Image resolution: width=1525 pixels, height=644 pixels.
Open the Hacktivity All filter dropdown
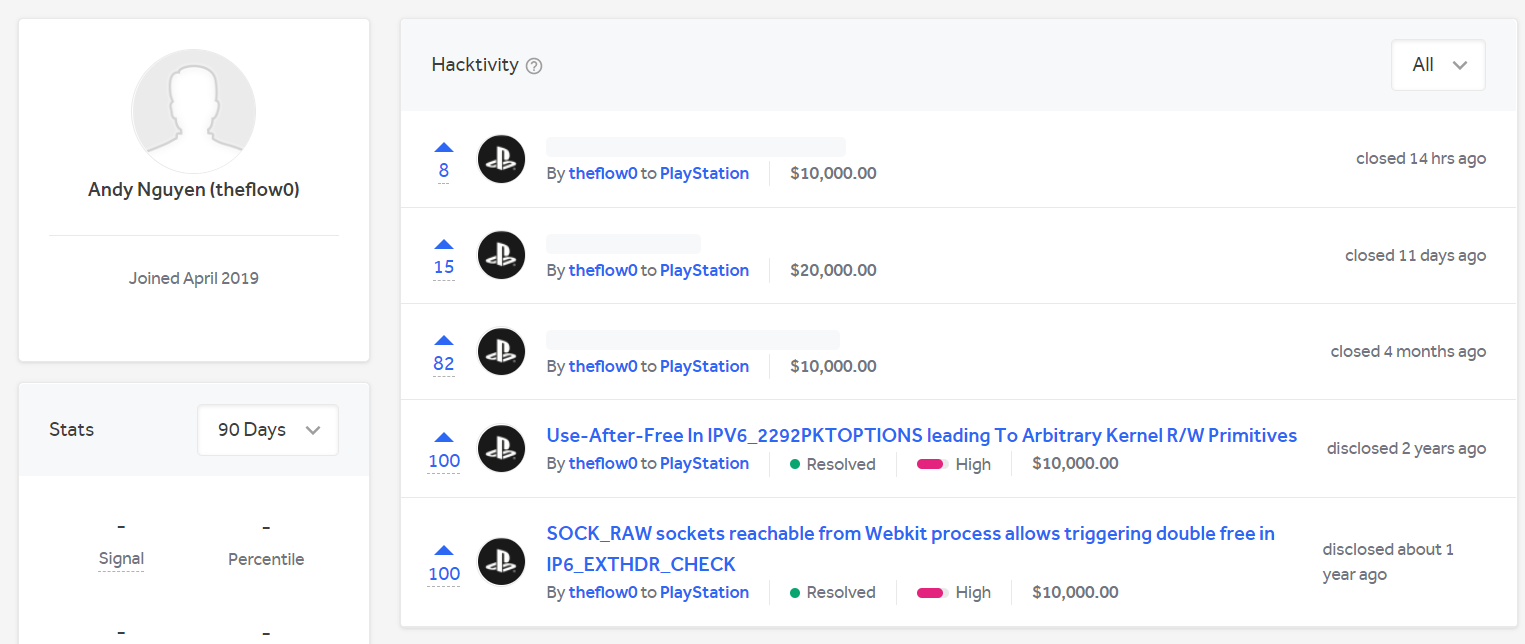(1438, 65)
